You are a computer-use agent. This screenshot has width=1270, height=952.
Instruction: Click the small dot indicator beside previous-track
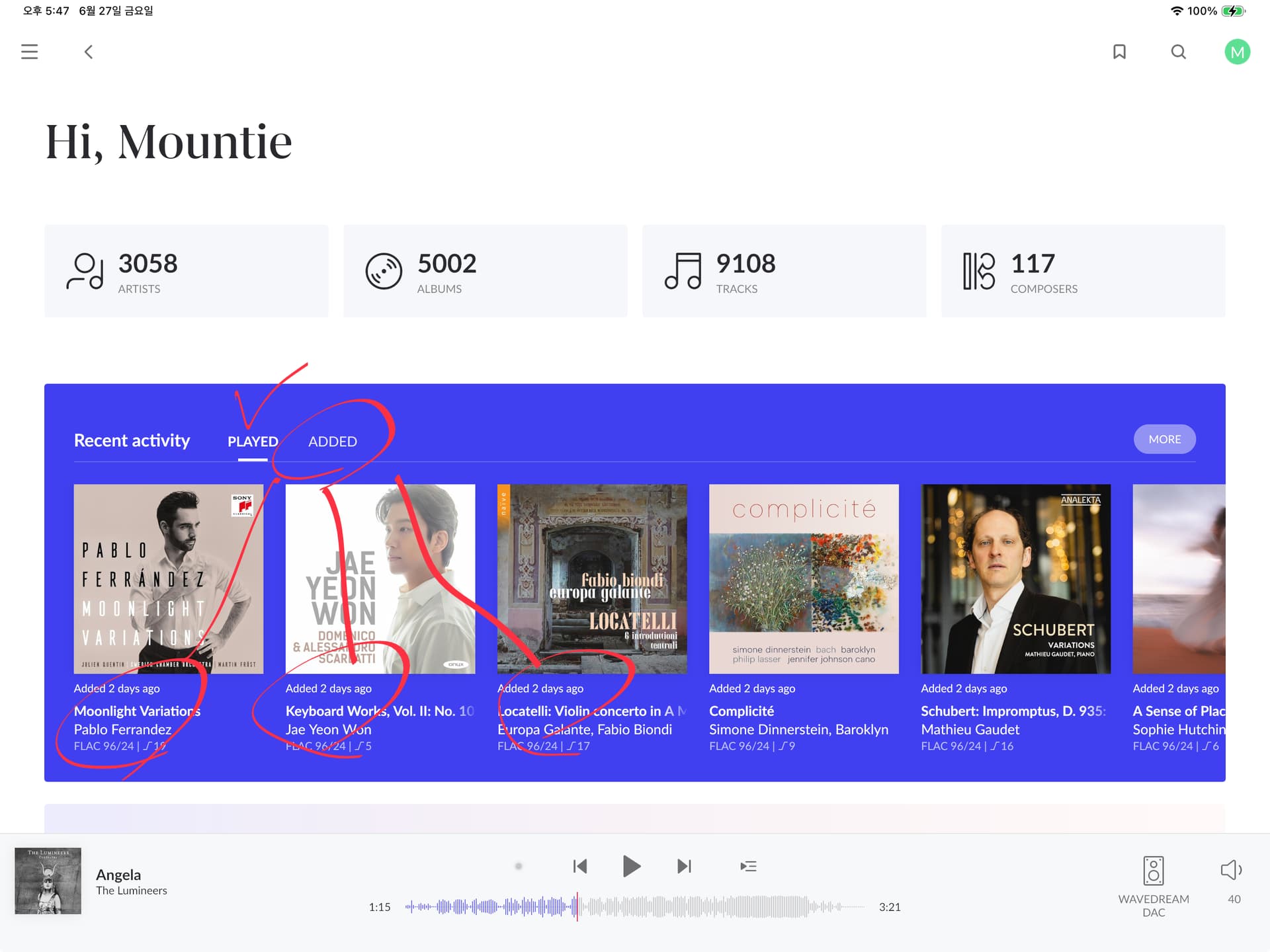point(519,866)
